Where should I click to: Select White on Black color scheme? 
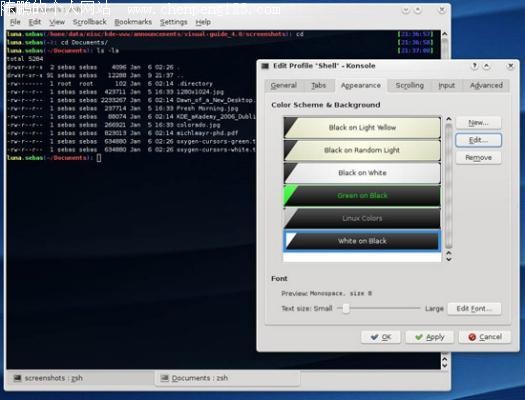click(362, 241)
